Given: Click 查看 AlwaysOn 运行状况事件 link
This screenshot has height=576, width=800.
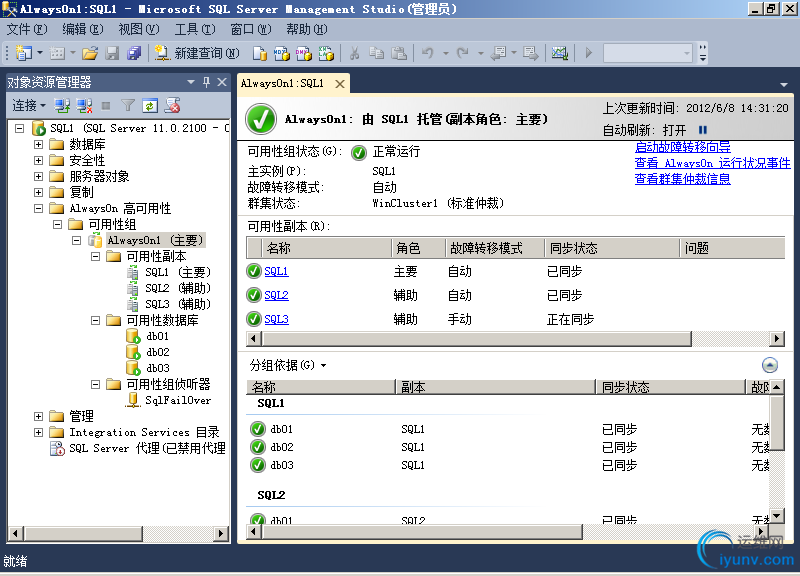Looking at the screenshot, I should [x=712, y=163].
